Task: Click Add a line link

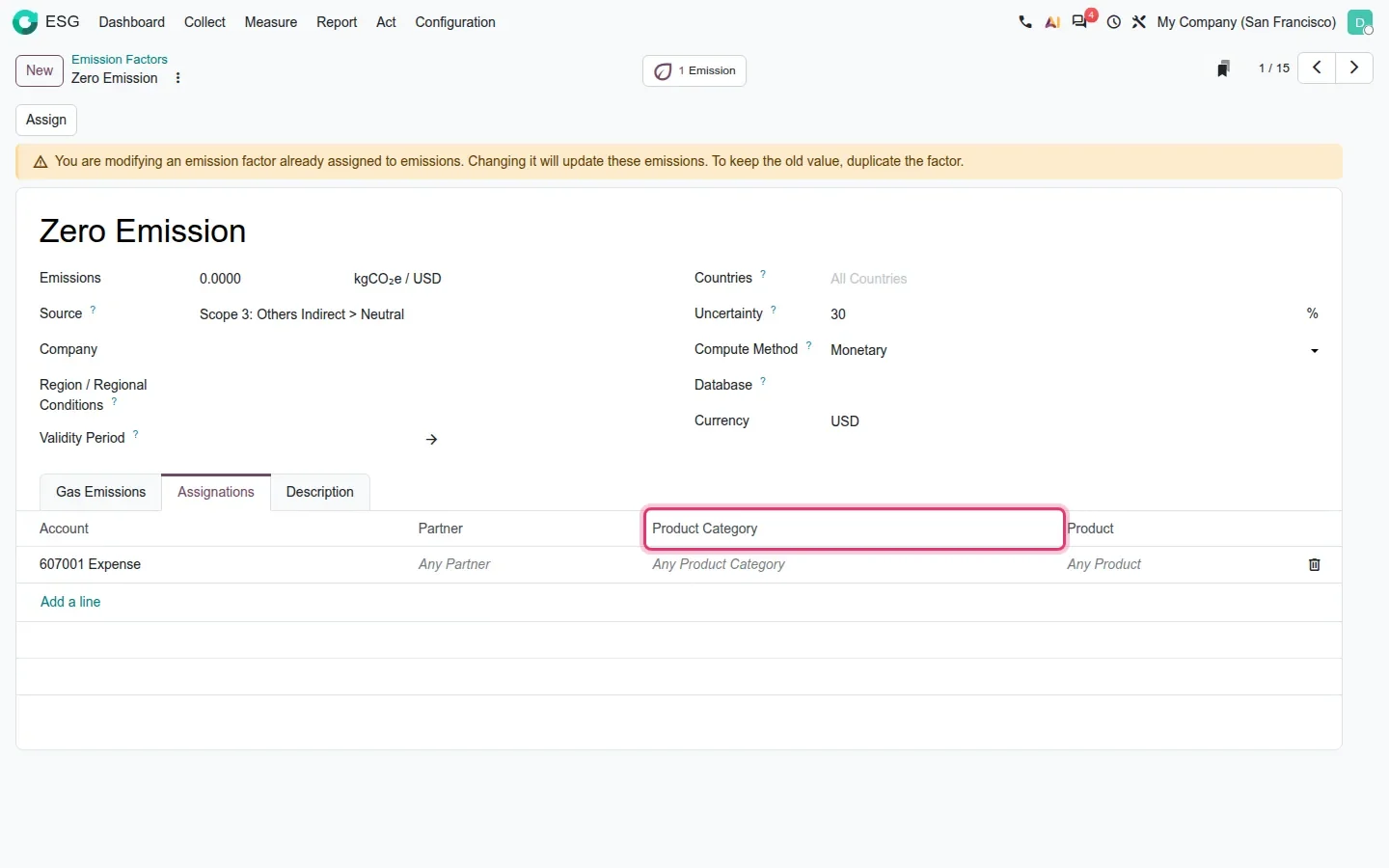Action: [70, 602]
